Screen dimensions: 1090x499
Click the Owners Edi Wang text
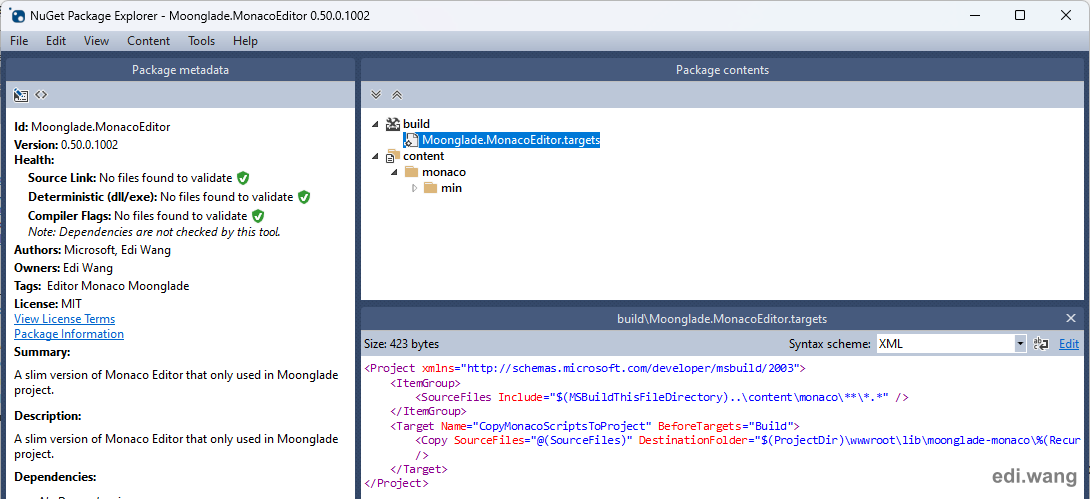63,268
